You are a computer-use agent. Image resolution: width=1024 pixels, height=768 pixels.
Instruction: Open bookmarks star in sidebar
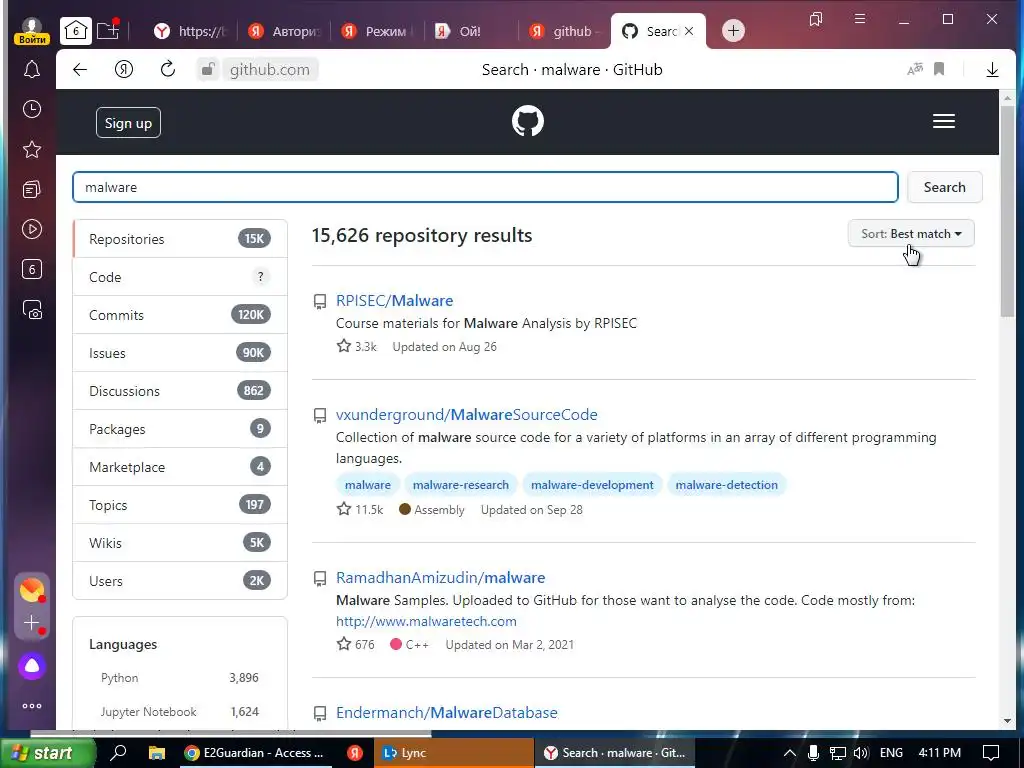[x=31, y=150]
